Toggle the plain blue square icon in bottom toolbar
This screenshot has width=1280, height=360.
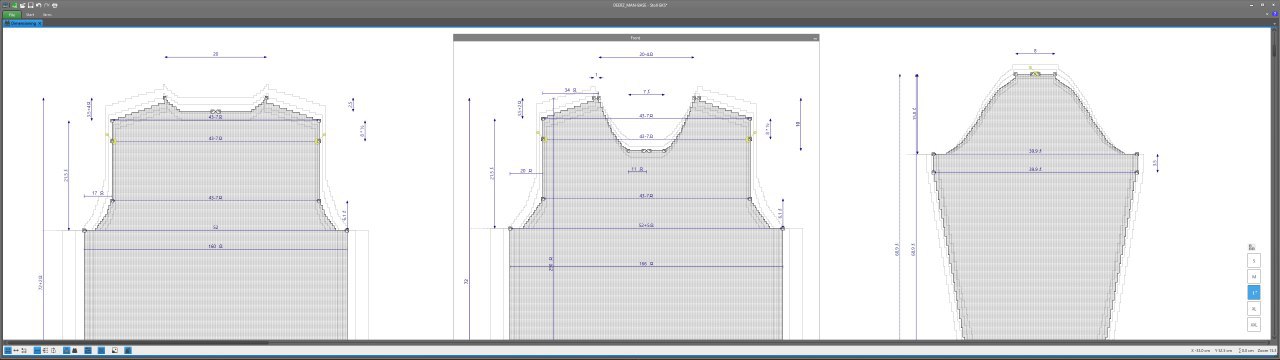(x=101, y=350)
